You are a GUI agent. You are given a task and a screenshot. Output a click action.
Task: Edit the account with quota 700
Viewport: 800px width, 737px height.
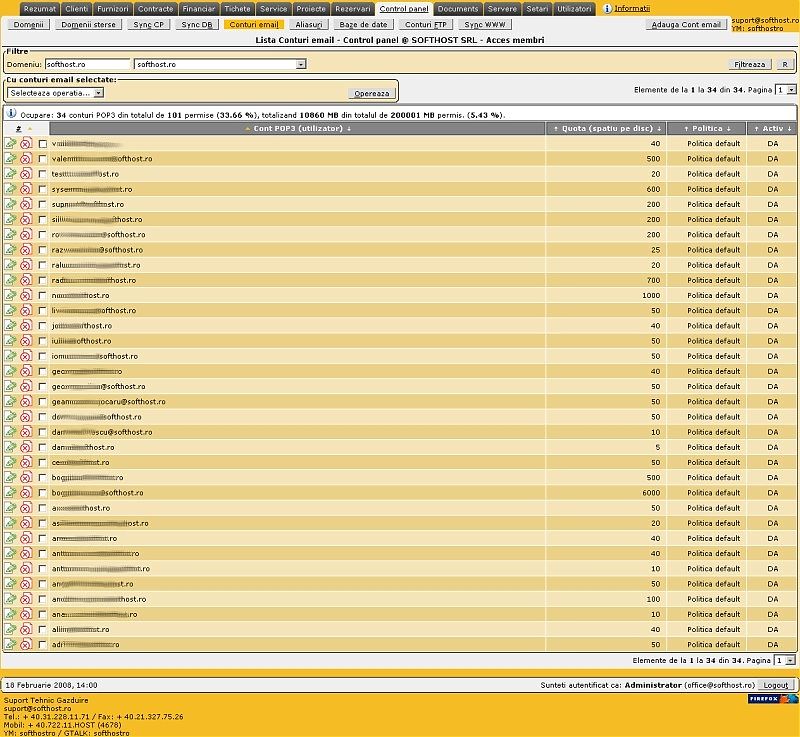coord(10,280)
